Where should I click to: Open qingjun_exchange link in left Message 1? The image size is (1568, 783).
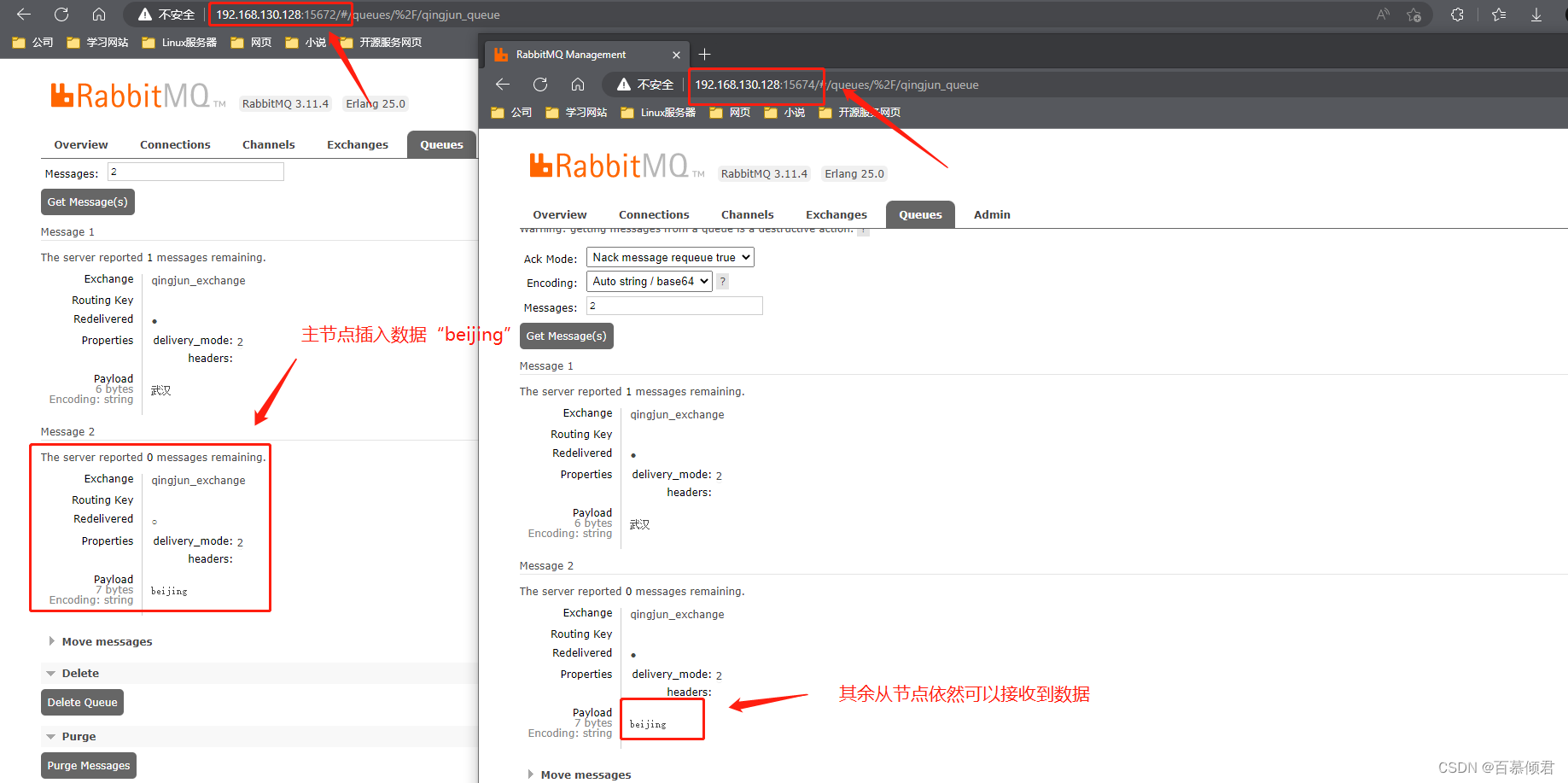(198, 280)
